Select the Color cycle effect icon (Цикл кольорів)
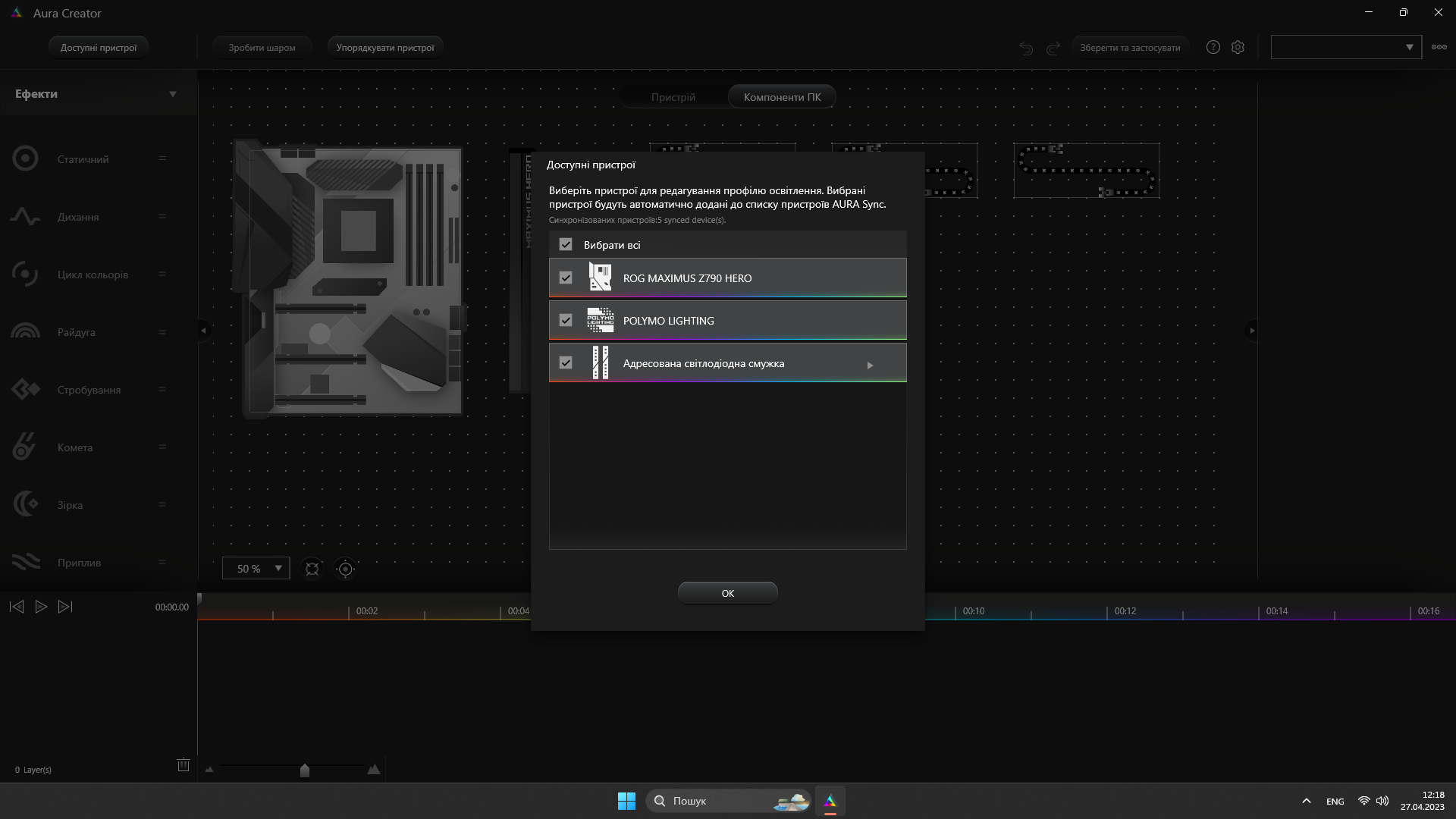The height and width of the screenshot is (819, 1456). [x=25, y=274]
